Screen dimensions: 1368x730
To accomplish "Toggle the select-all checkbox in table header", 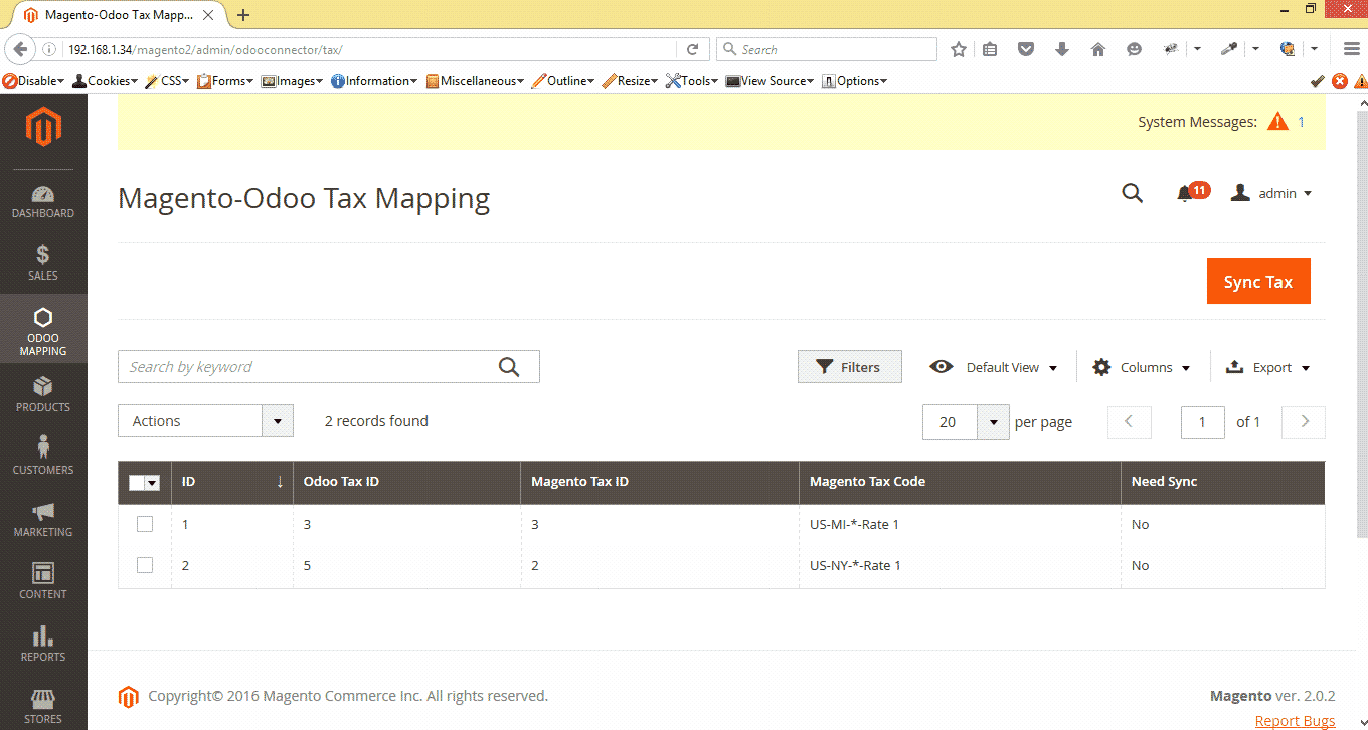I will click(138, 483).
